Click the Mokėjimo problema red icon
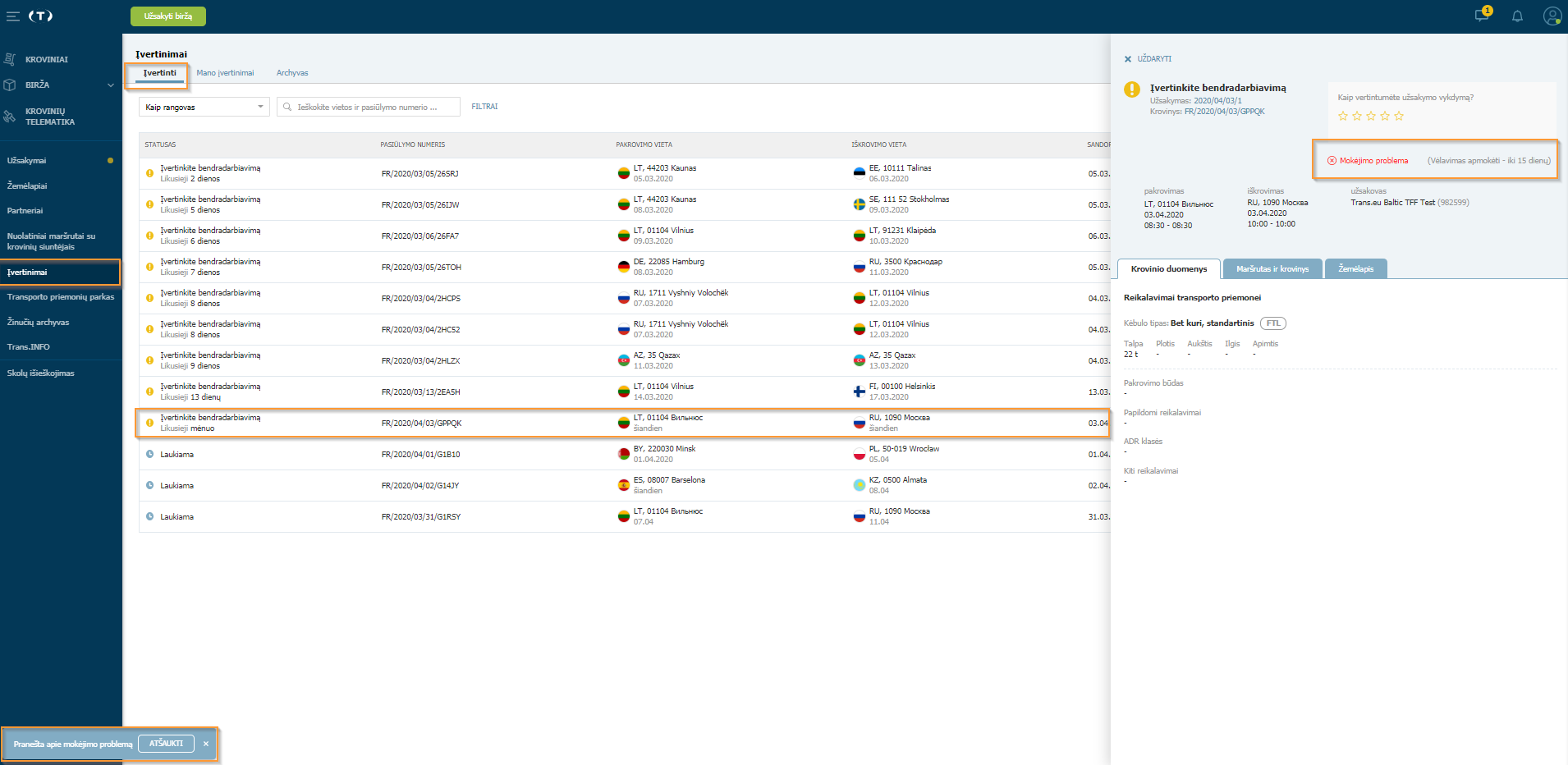The height and width of the screenshot is (765, 1568). coord(1332,161)
